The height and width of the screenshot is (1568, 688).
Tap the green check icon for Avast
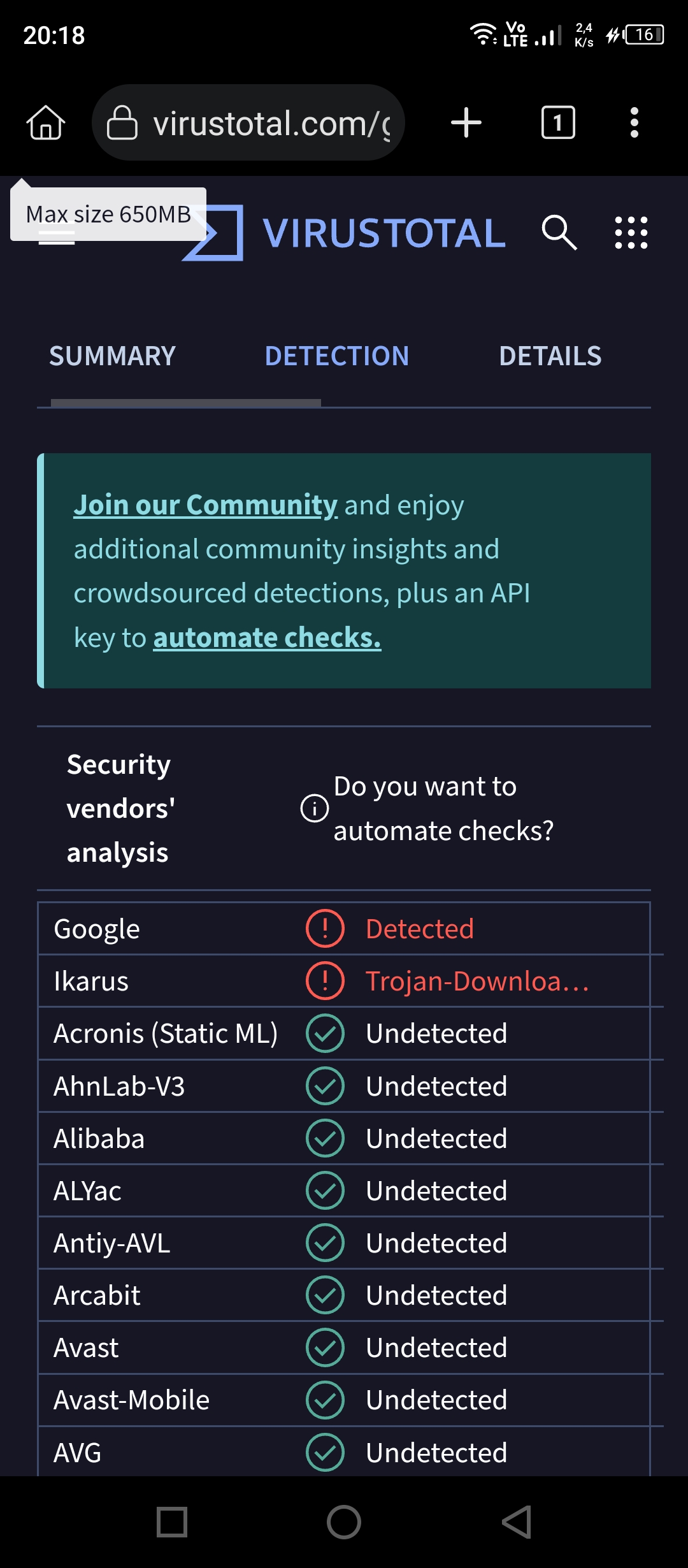tap(325, 1347)
